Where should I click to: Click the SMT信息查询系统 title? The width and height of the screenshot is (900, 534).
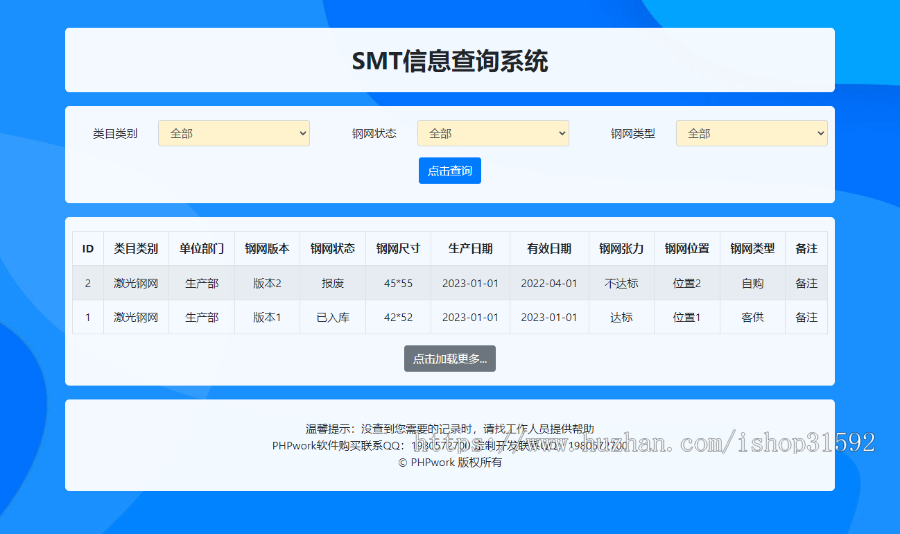coord(449,61)
